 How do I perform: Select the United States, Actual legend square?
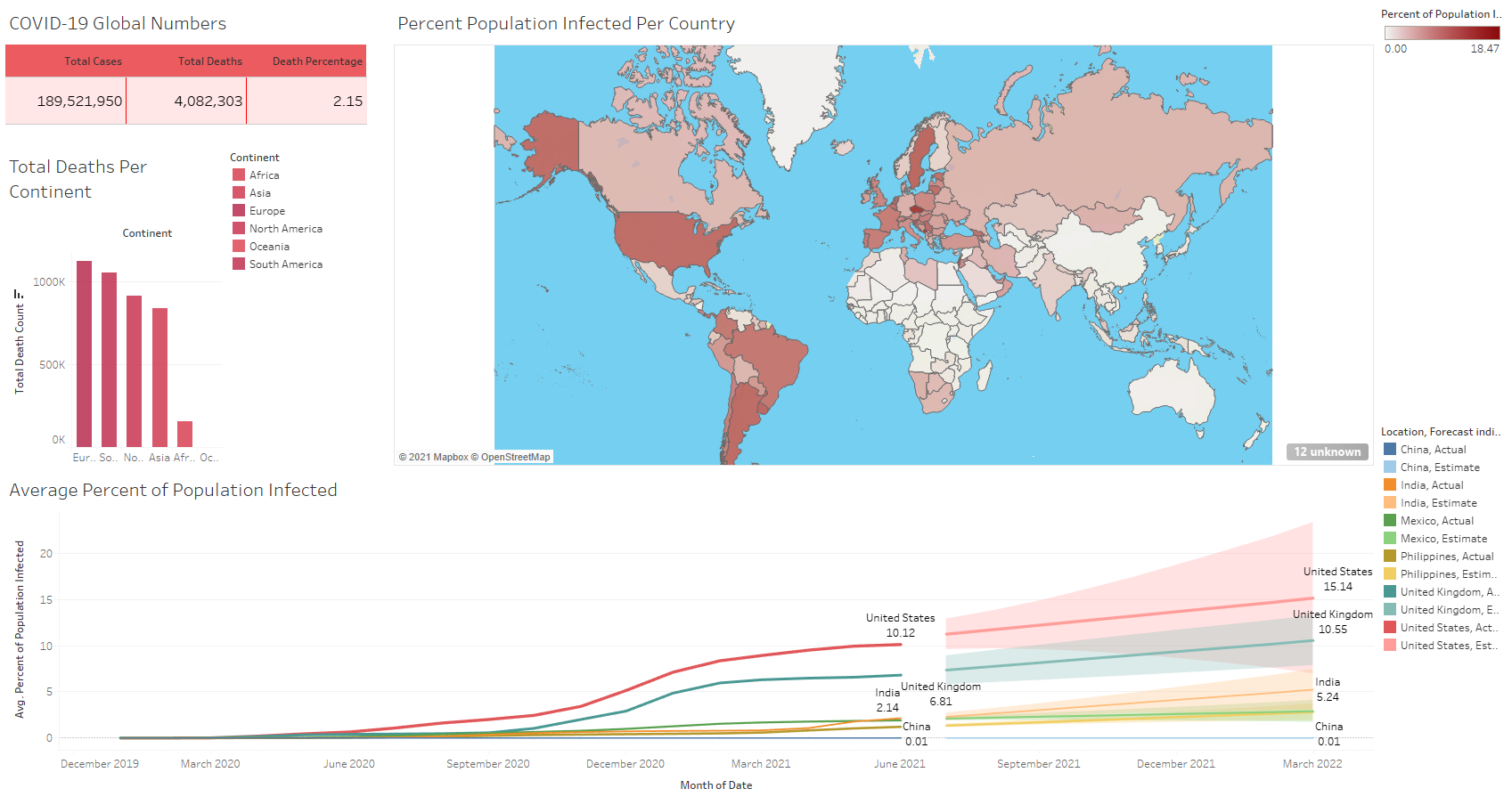[x=1390, y=628]
